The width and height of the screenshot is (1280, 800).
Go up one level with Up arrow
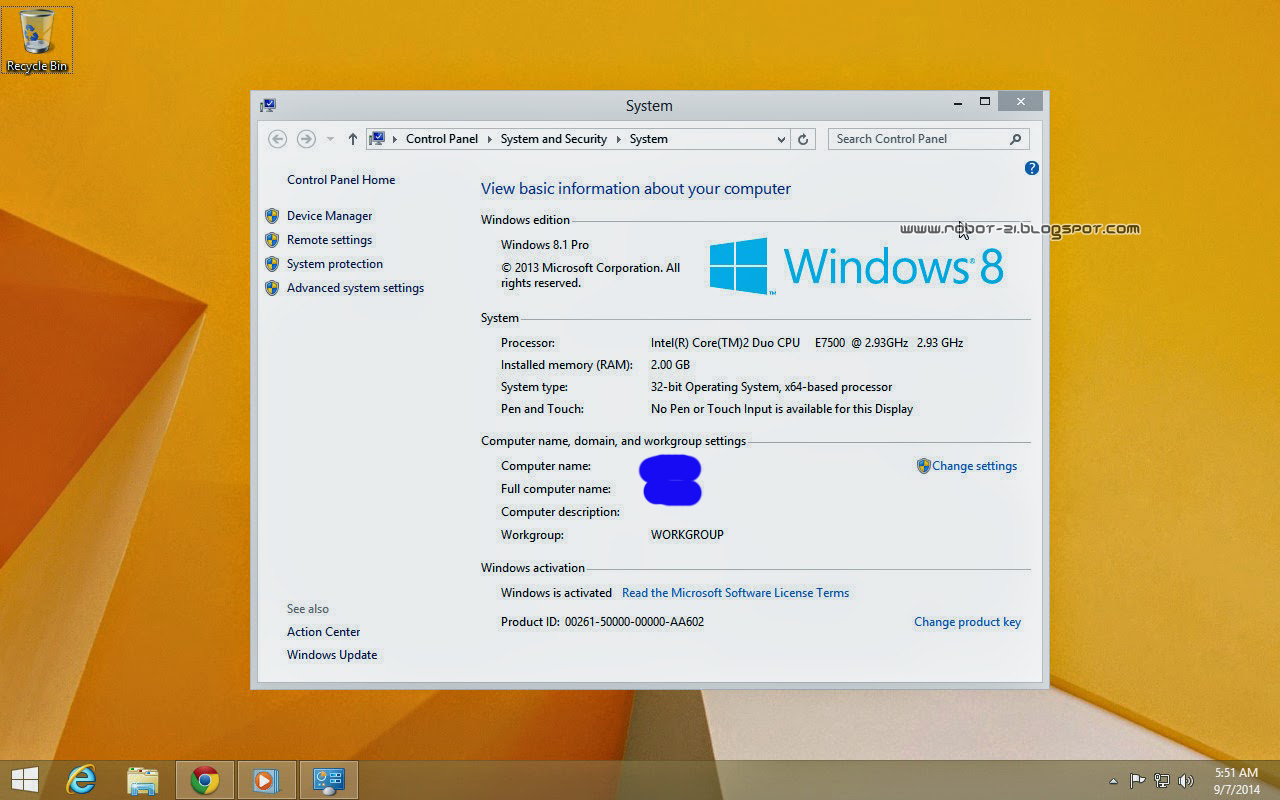[352, 139]
